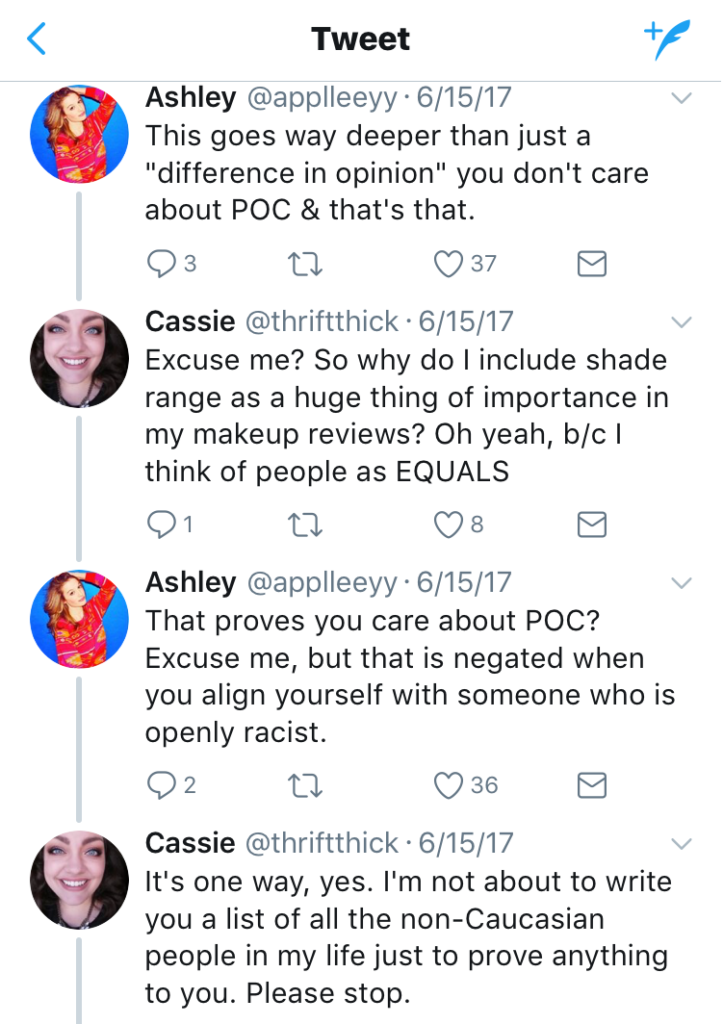Reply to Cassie's shade range tweet

[161, 524]
